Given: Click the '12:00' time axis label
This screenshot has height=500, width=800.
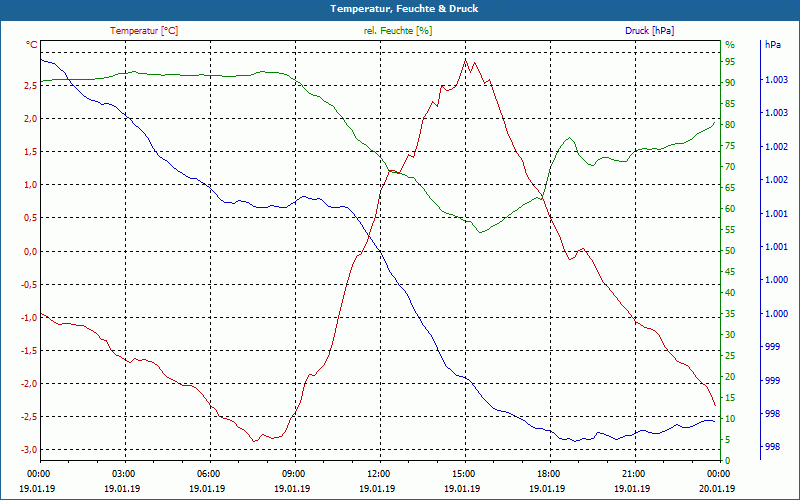Looking at the screenshot, I should coord(378,473).
